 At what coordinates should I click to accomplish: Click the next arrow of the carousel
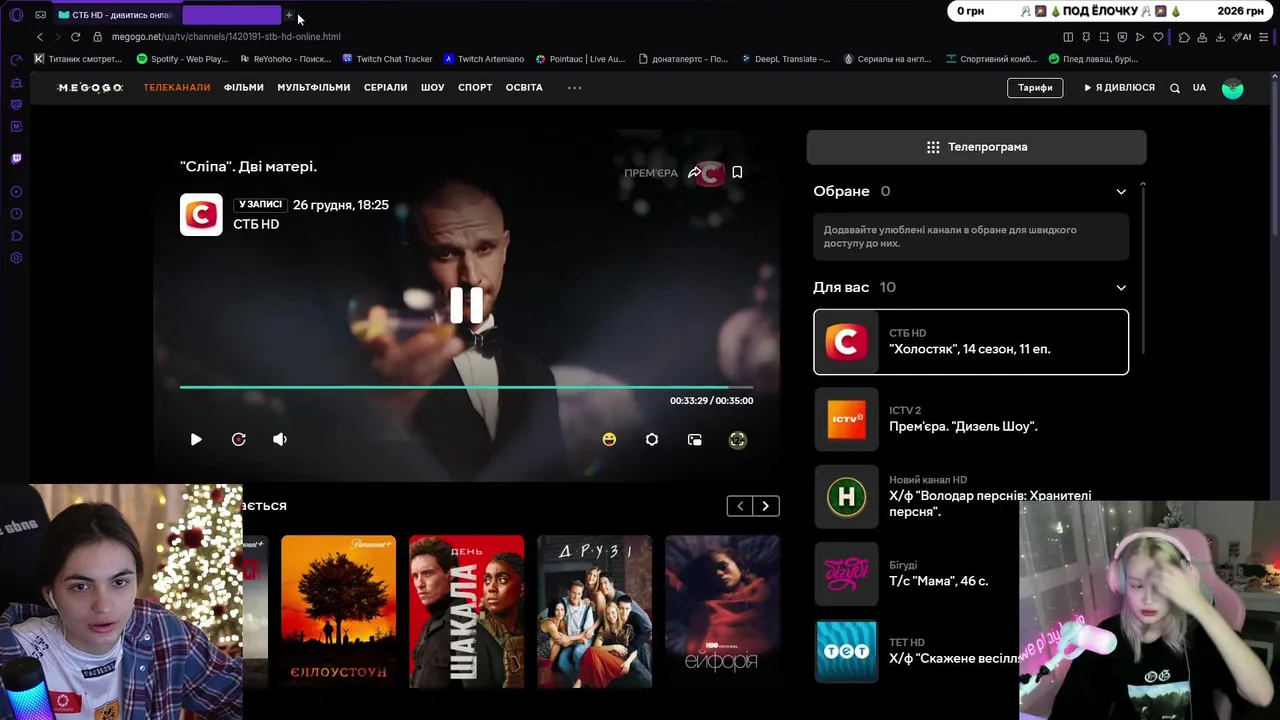(x=766, y=506)
